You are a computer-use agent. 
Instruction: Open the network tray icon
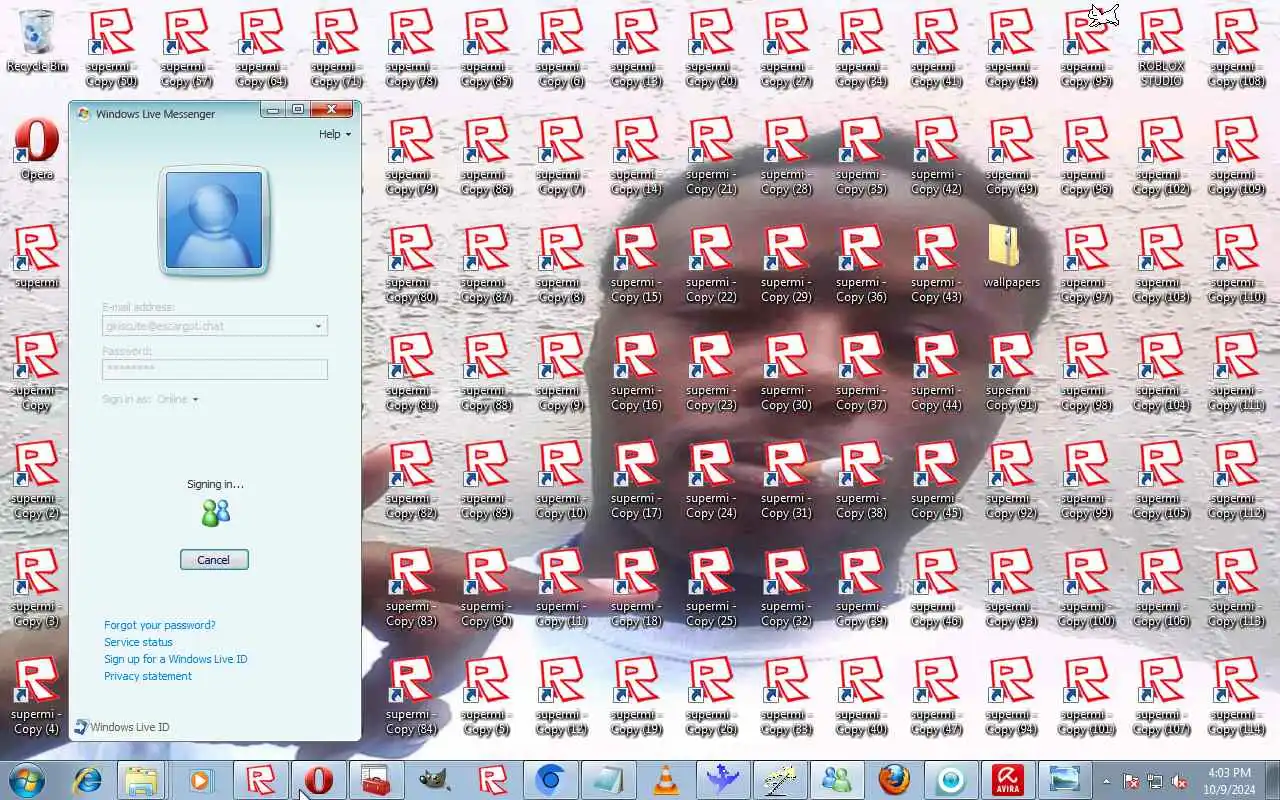pos(1155,781)
